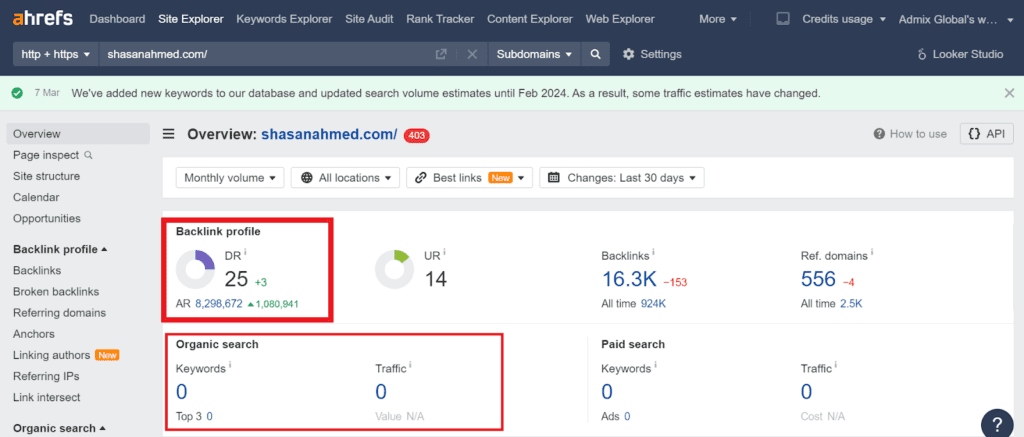Click the Ahrefs logo

(x=42, y=19)
